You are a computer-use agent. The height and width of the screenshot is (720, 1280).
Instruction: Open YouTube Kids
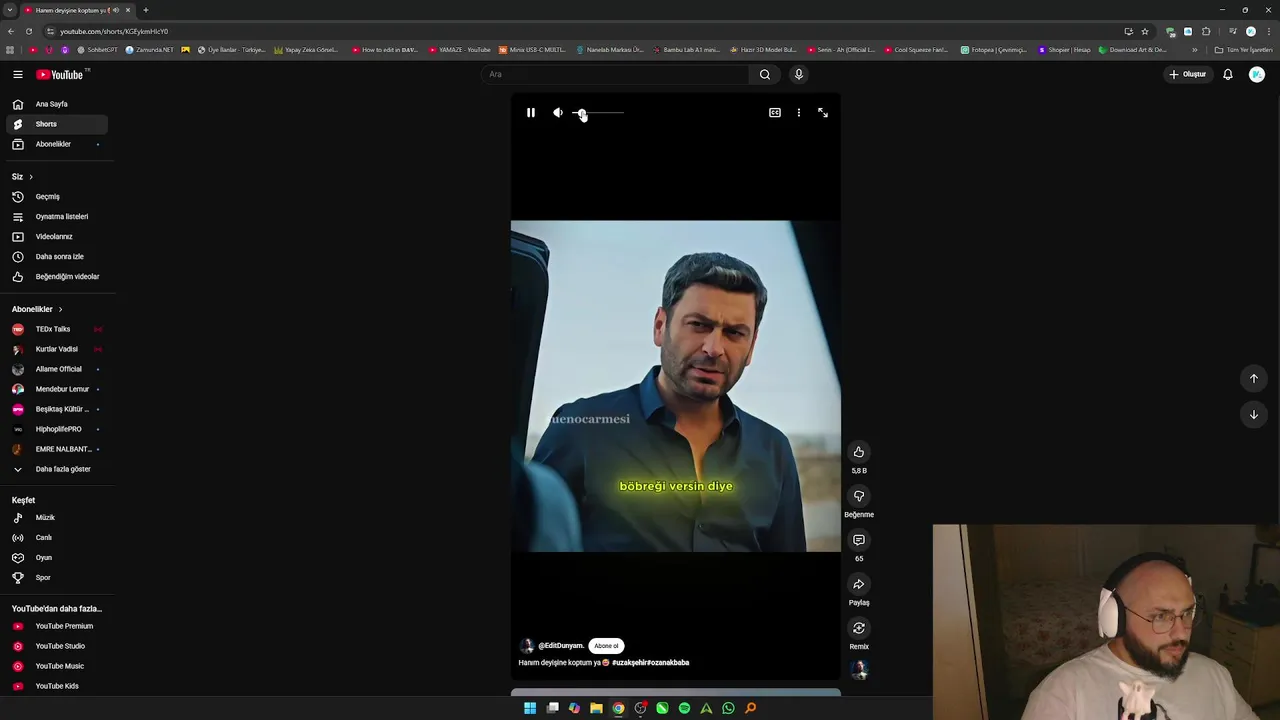(56, 686)
